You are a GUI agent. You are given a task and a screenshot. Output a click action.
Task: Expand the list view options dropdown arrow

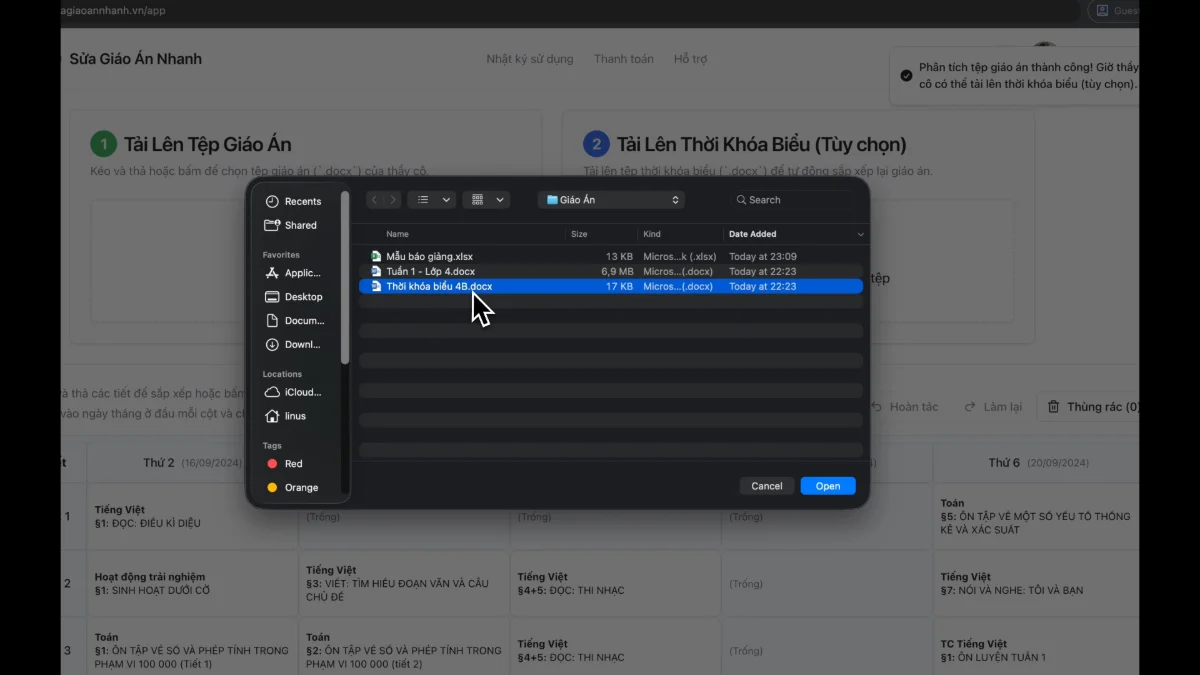pos(446,199)
